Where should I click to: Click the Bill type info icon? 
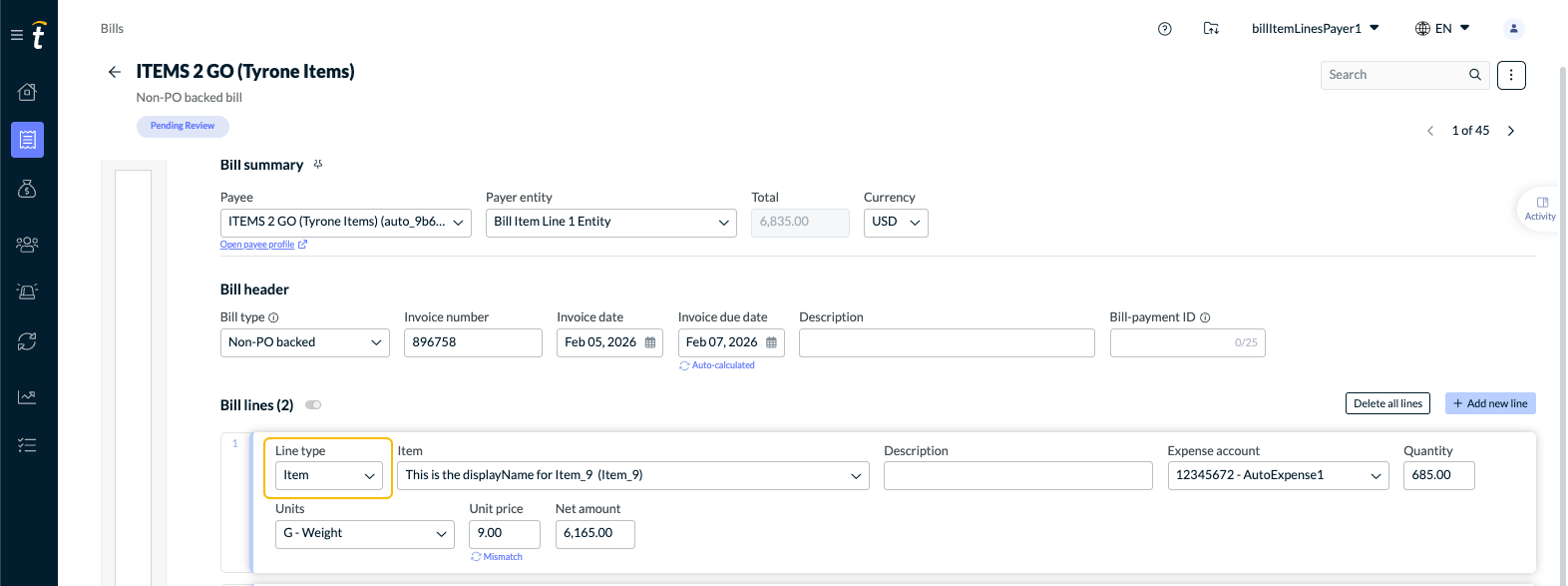coord(273,317)
